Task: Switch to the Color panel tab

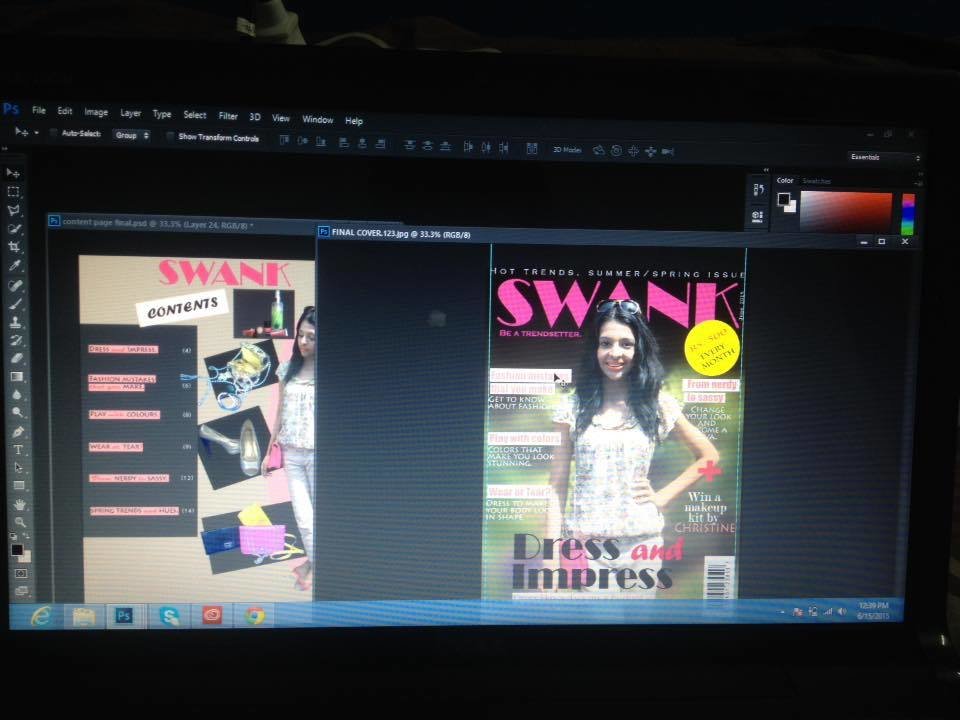Action: point(785,181)
